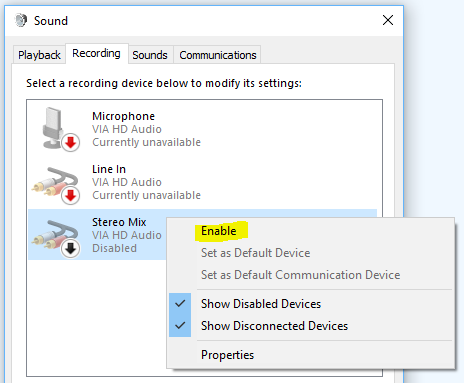
Task: Select the Microphone device icon
Action: click(x=60, y=129)
